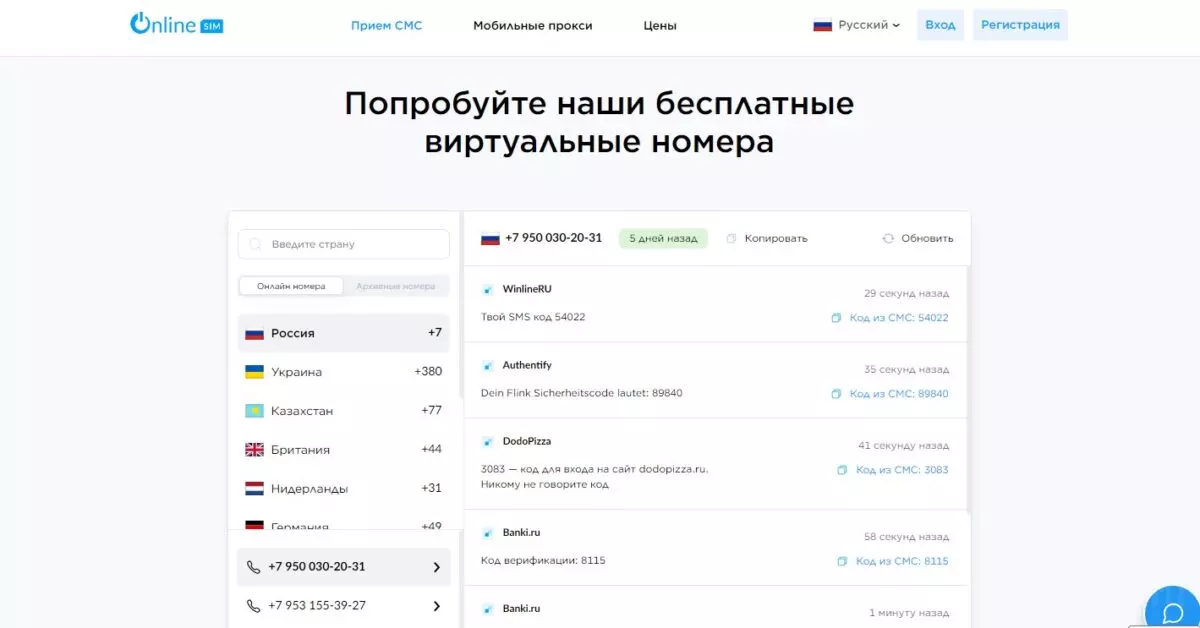Open the Мобильные прокси menu item

pyautogui.click(x=533, y=26)
